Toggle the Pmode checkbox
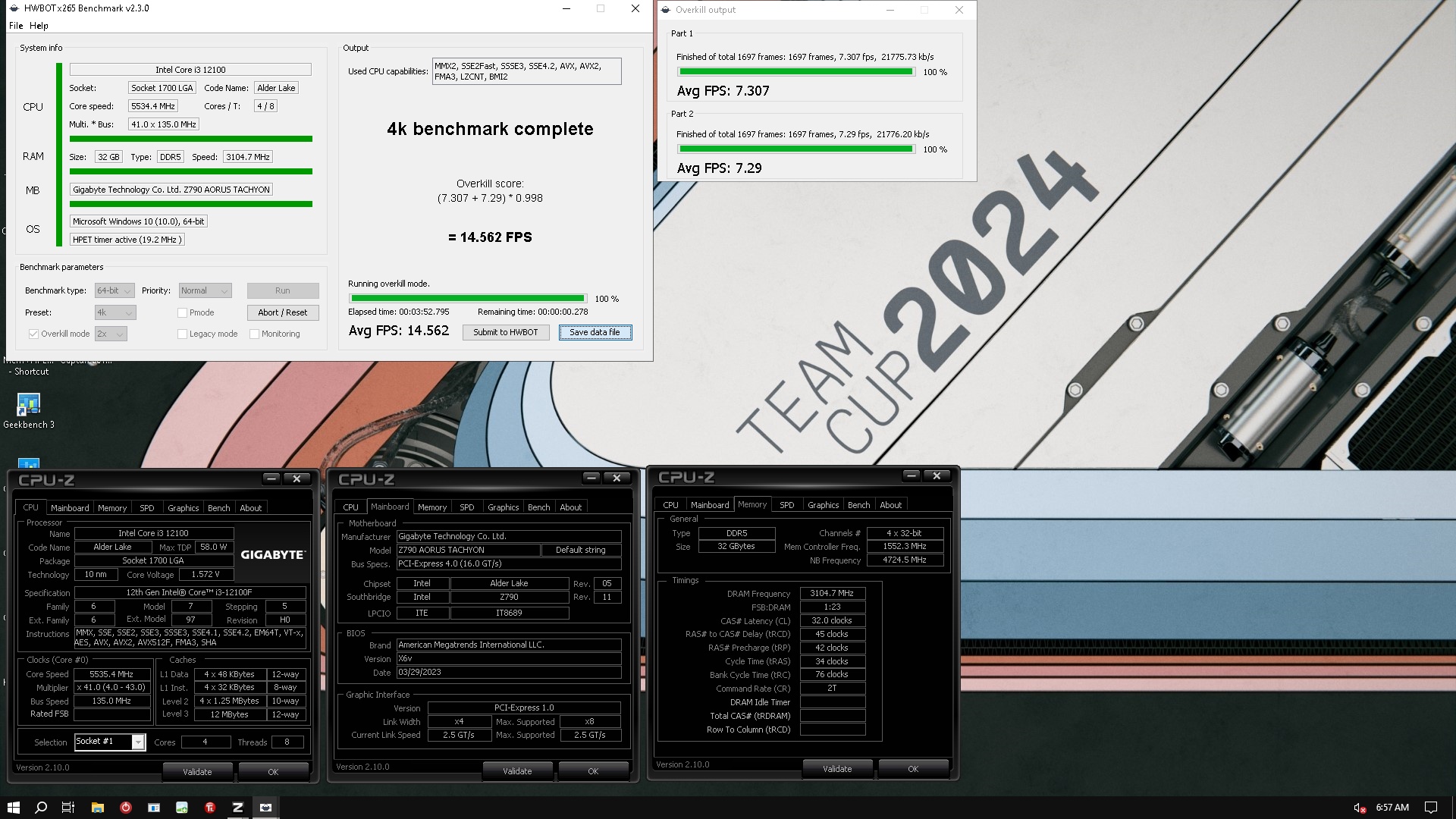The height and width of the screenshot is (819, 1456). 182,312
